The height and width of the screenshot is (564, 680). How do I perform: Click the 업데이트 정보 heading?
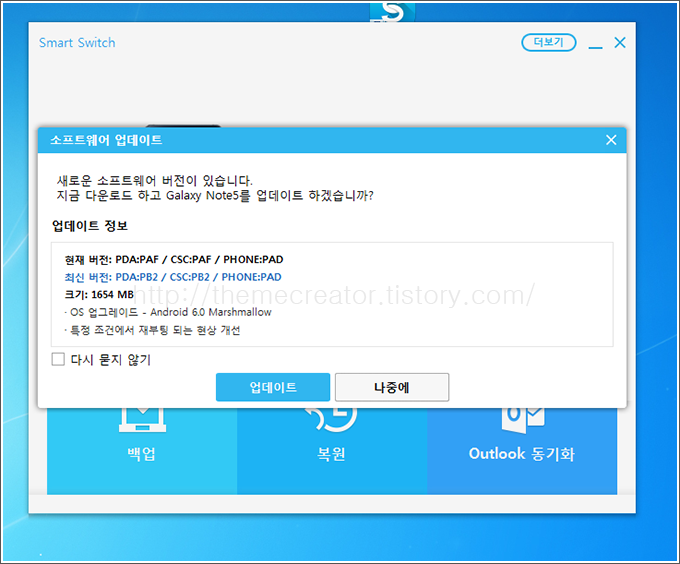(90, 225)
